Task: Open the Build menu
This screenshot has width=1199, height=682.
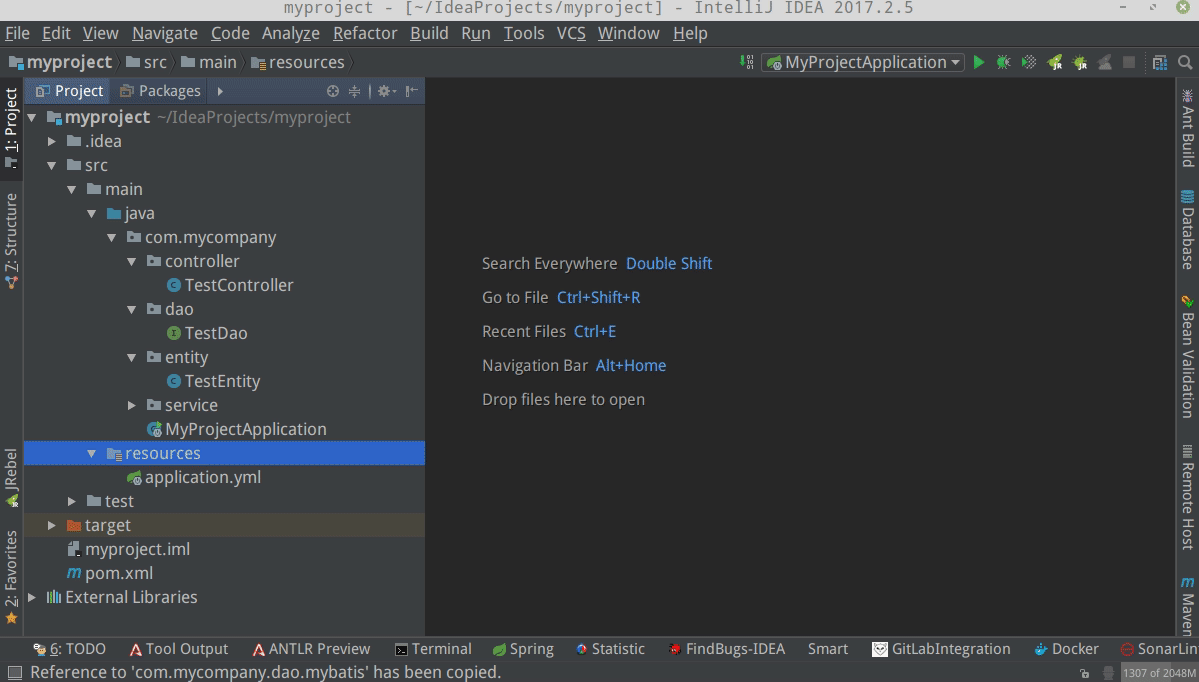Action: coord(429,34)
